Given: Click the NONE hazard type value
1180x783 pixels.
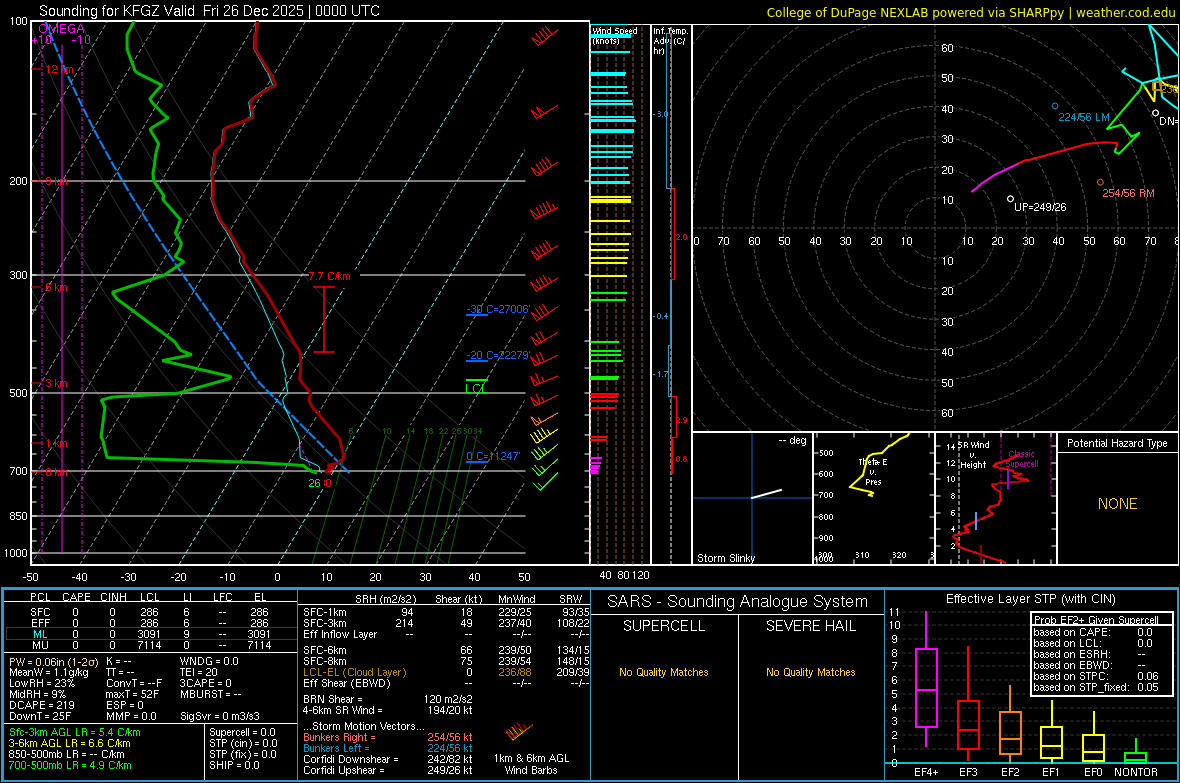Looking at the screenshot, I should click(x=1118, y=504).
